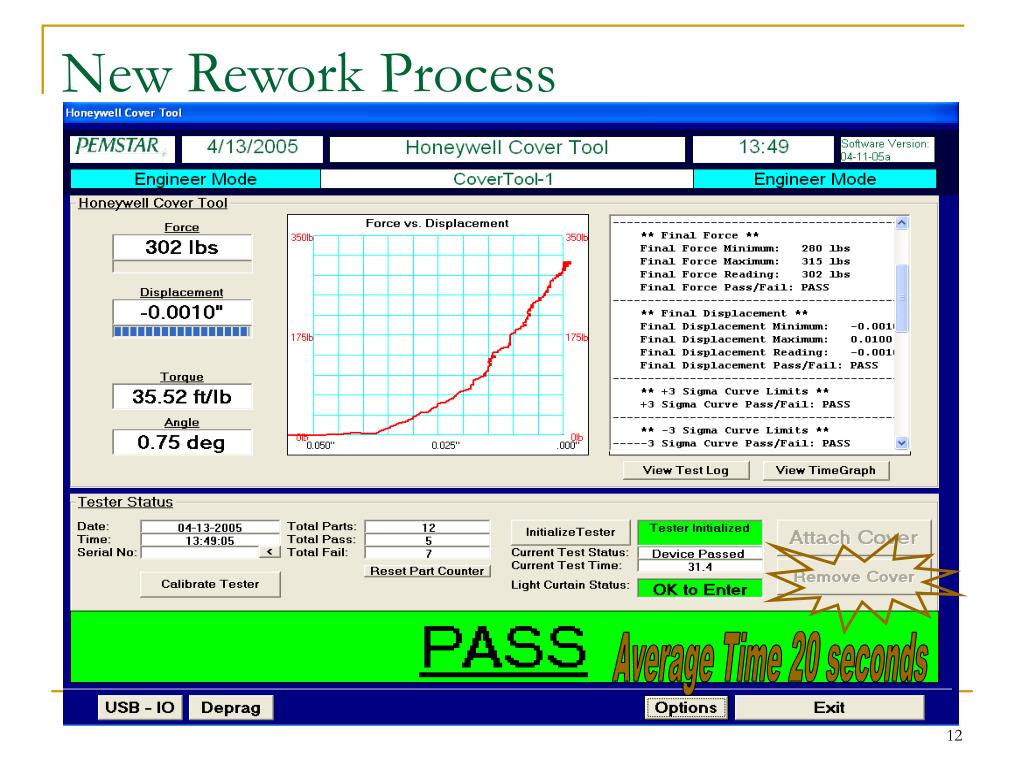The height and width of the screenshot is (768, 1024).
Task: Click the Software Version label
Action: pyautogui.click(x=887, y=150)
